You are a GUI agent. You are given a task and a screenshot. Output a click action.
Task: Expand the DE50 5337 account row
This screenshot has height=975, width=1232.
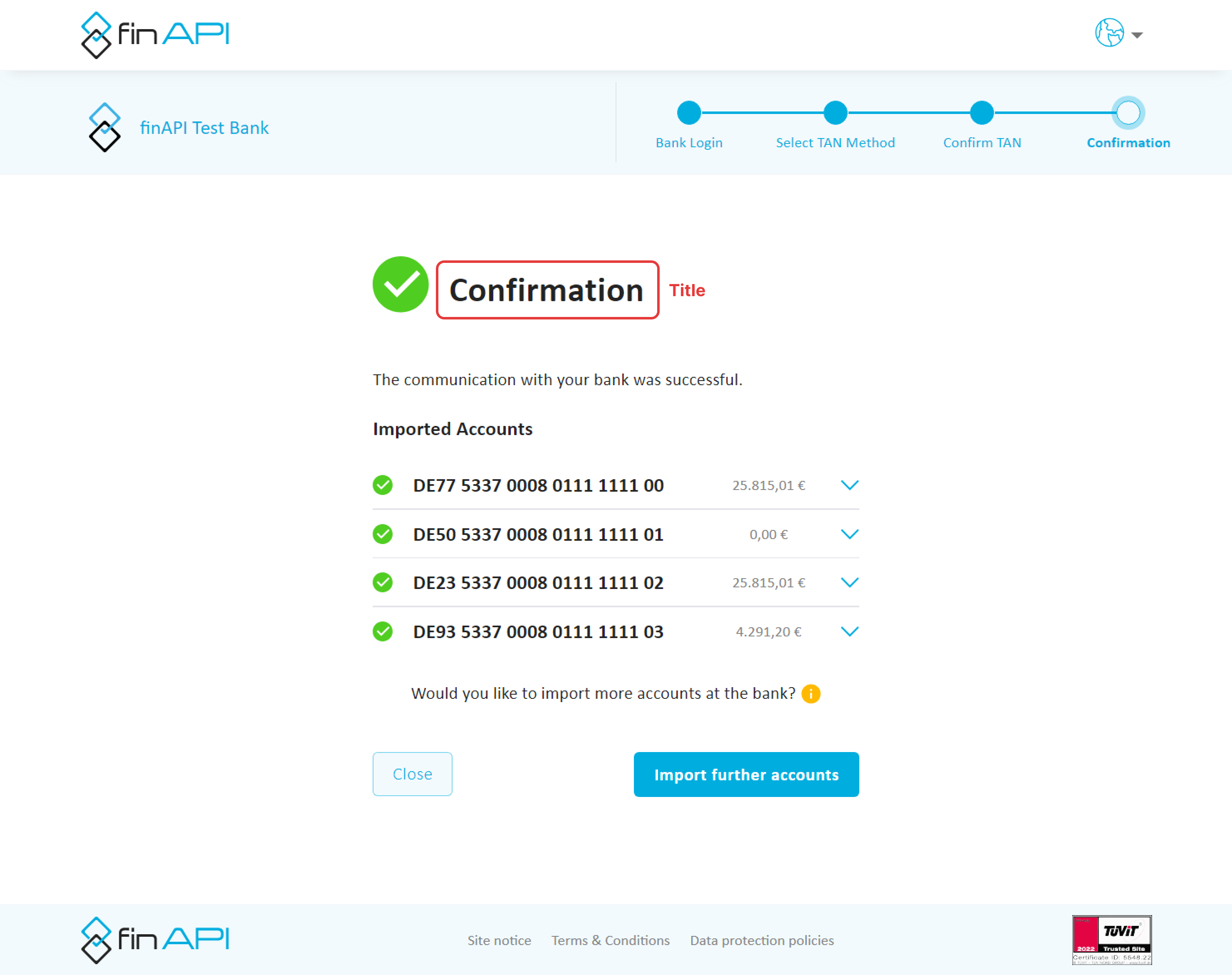[x=849, y=535]
